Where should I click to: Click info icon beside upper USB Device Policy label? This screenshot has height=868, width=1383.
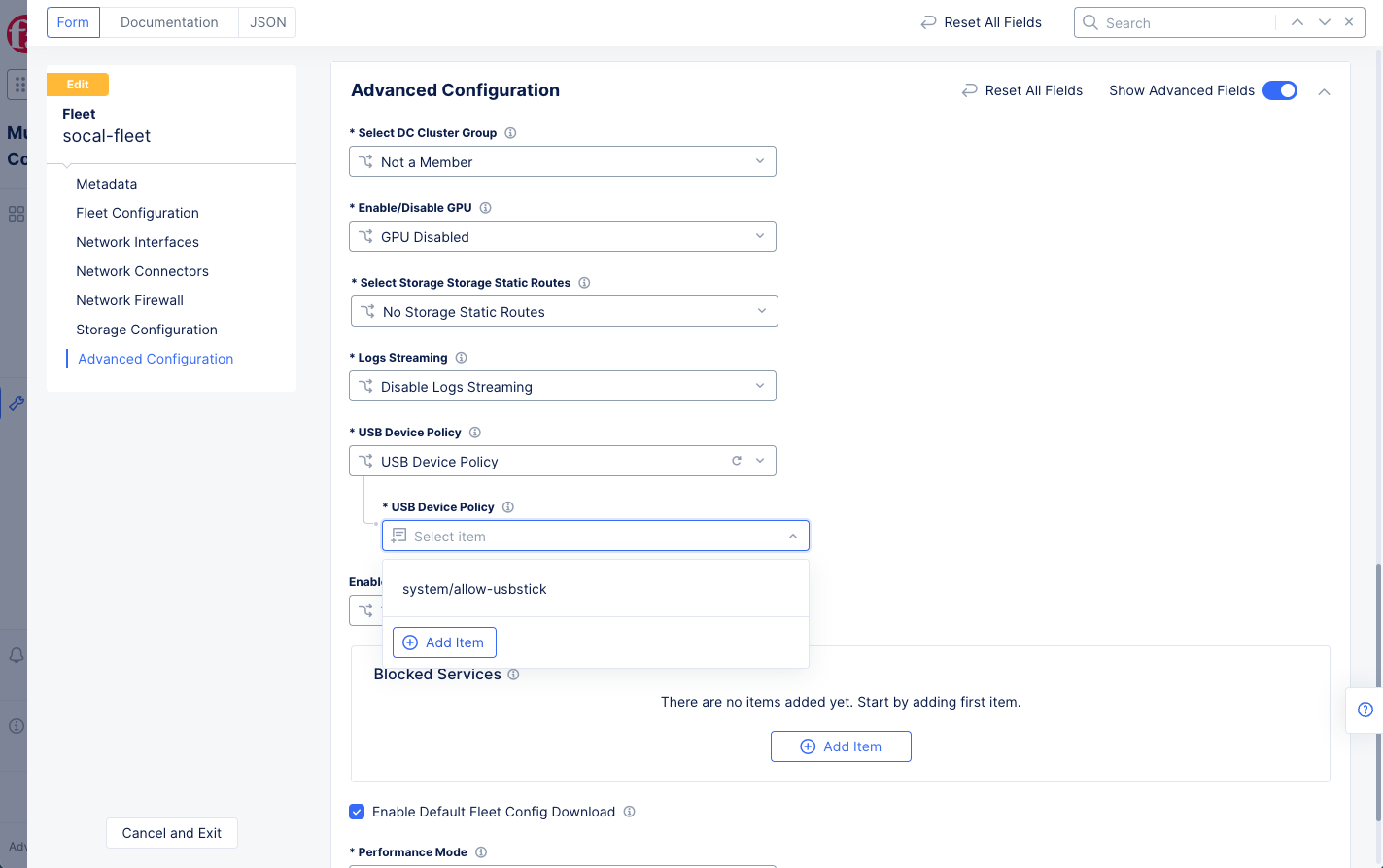click(475, 433)
